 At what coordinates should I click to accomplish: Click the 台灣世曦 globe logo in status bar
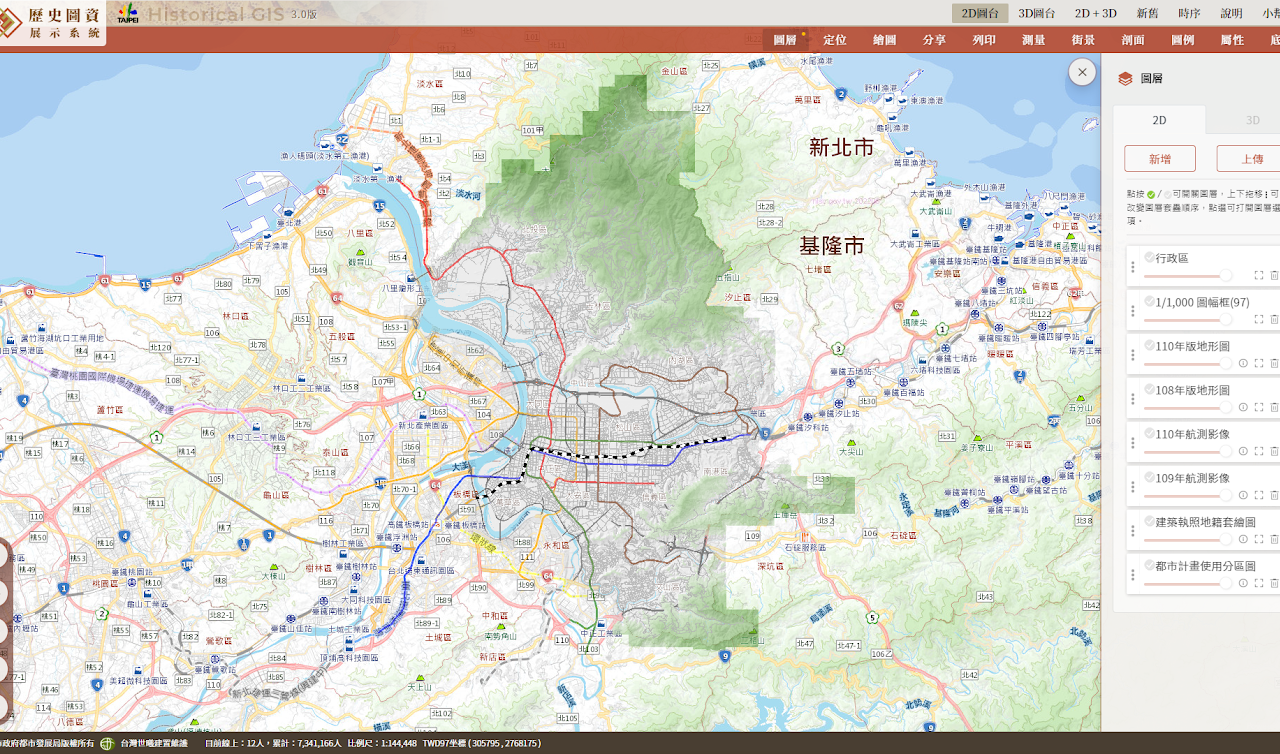[x=107, y=743]
